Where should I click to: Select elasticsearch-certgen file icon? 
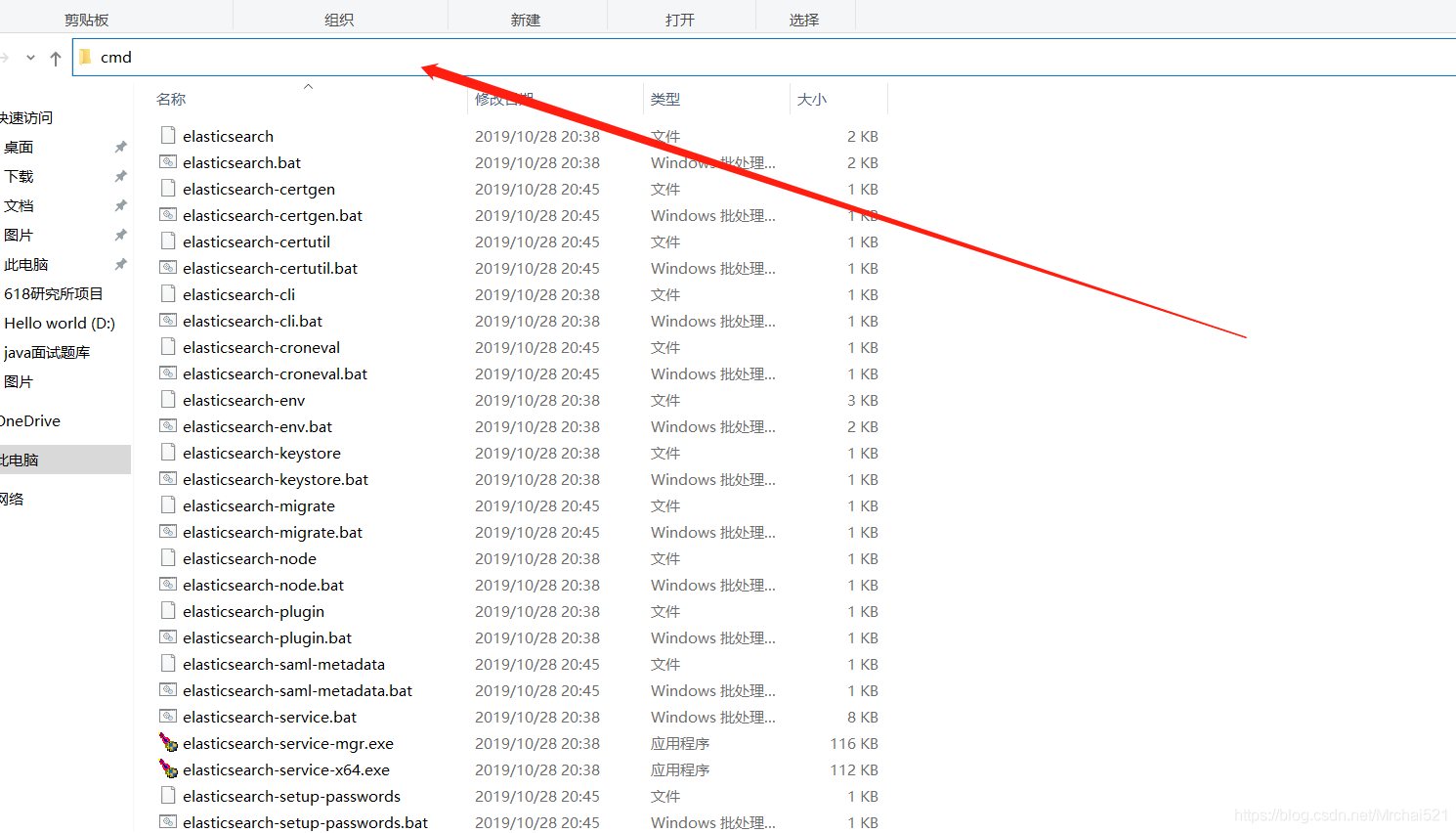[x=168, y=188]
